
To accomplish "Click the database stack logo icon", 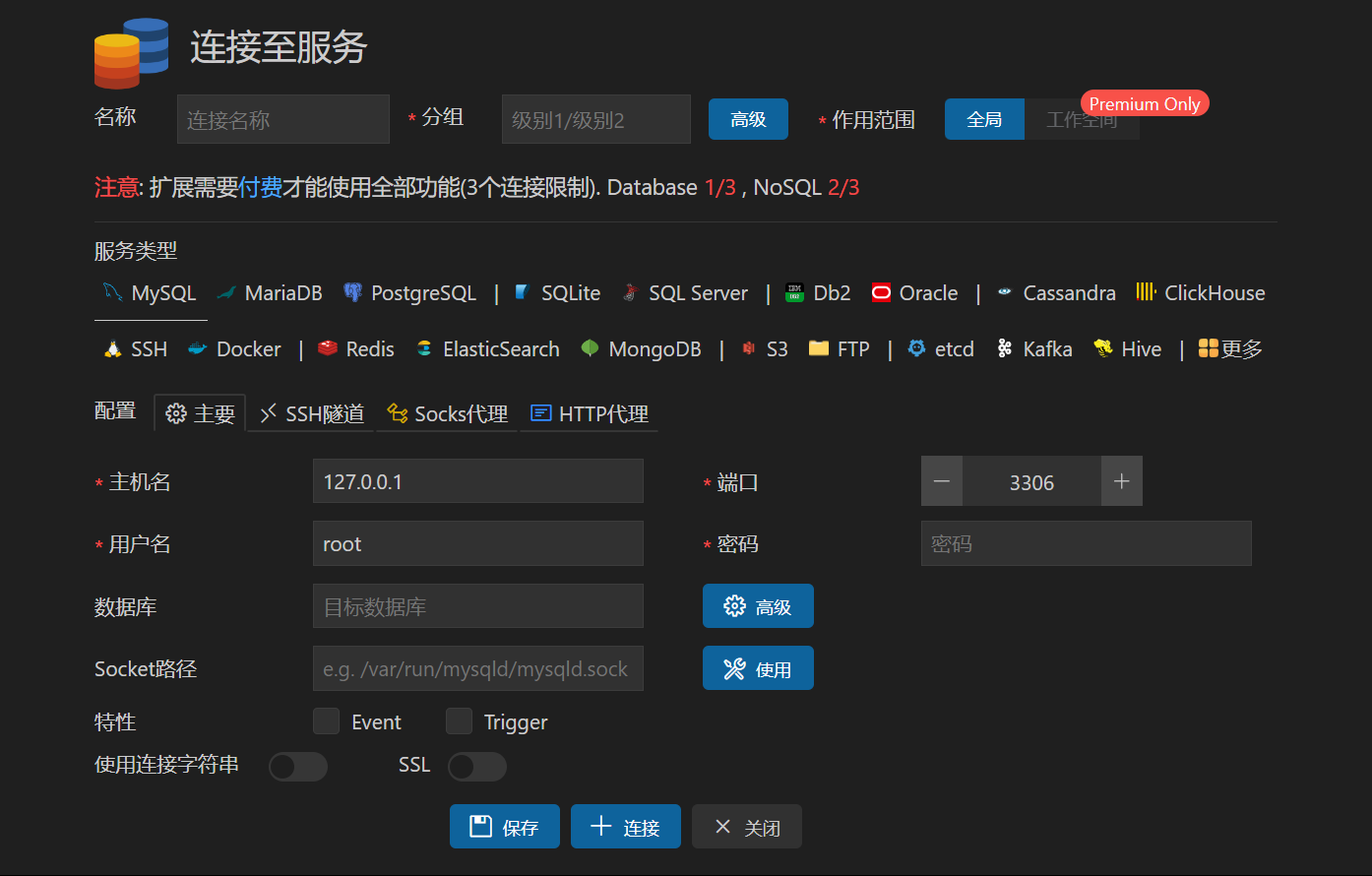I will 131,52.
